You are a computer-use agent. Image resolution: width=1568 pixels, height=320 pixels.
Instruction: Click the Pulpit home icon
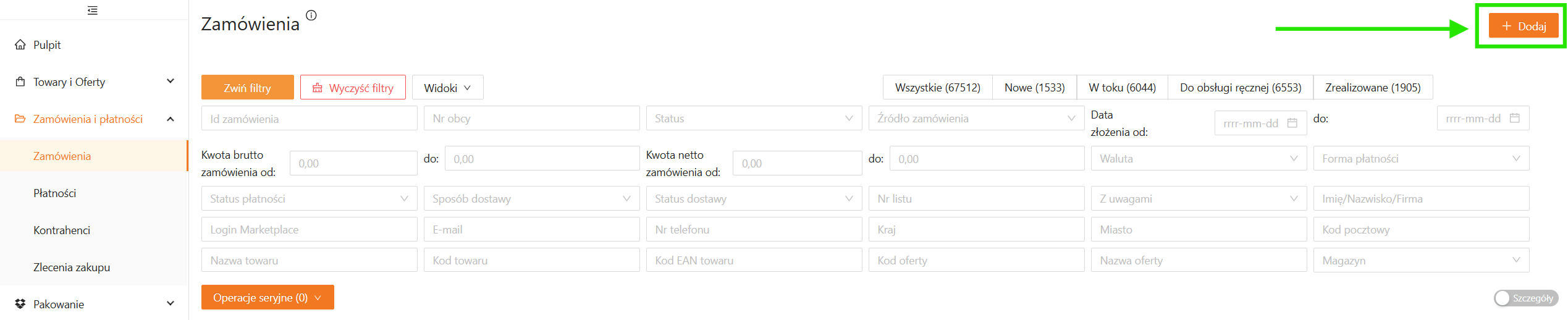pyautogui.click(x=20, y=44)
